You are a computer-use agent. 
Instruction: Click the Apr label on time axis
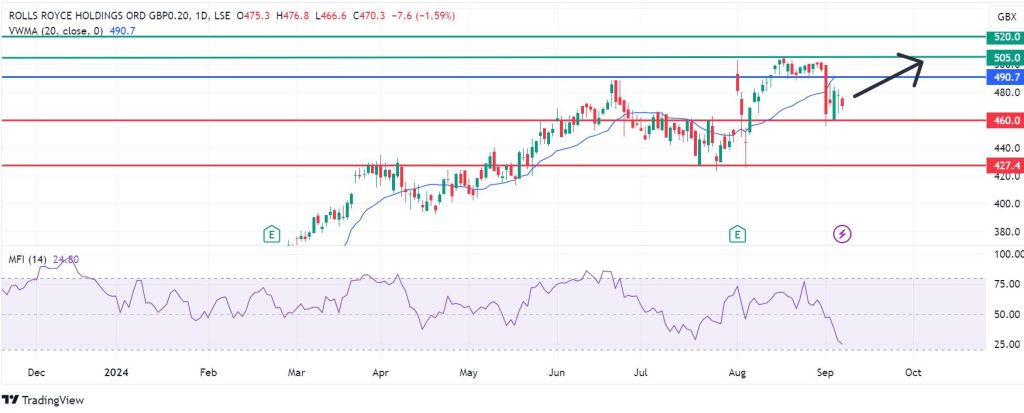380,372
